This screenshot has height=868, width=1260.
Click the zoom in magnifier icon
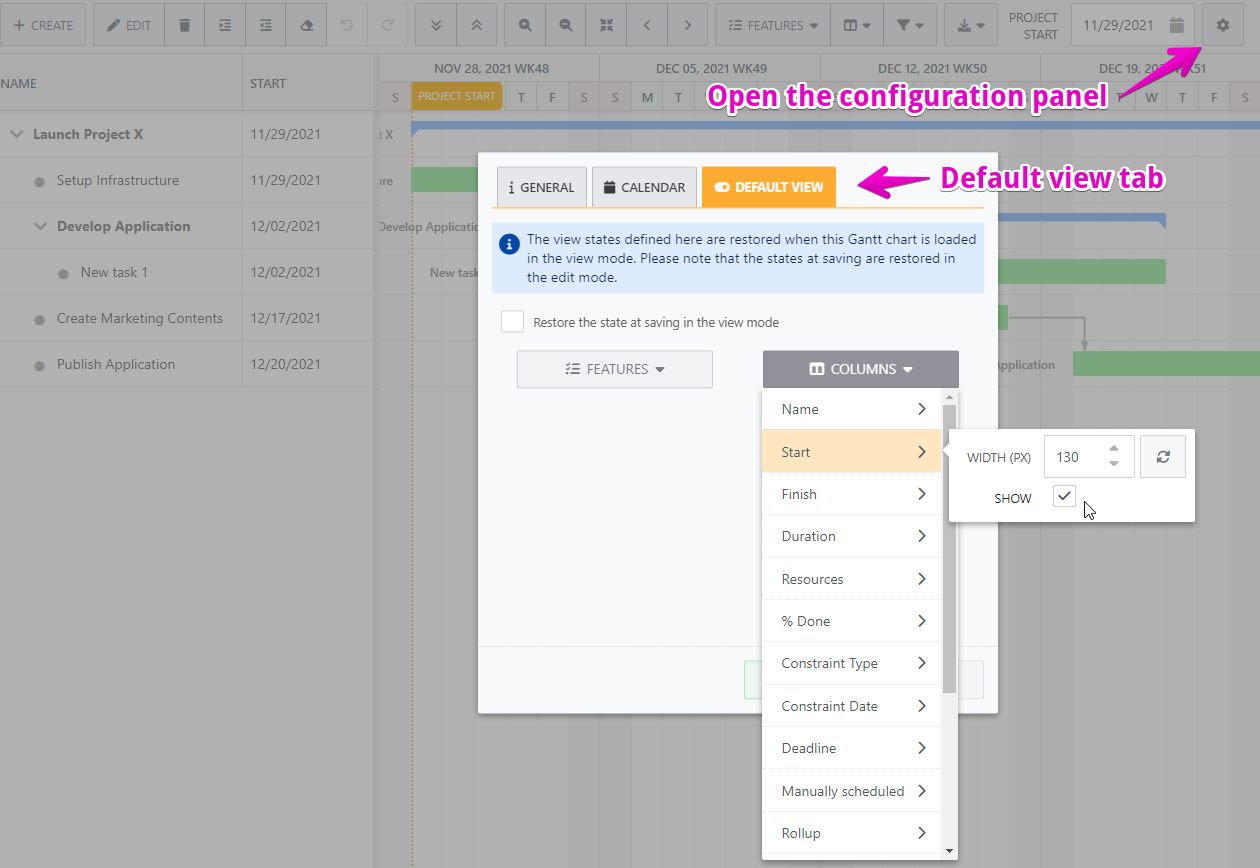525,25
